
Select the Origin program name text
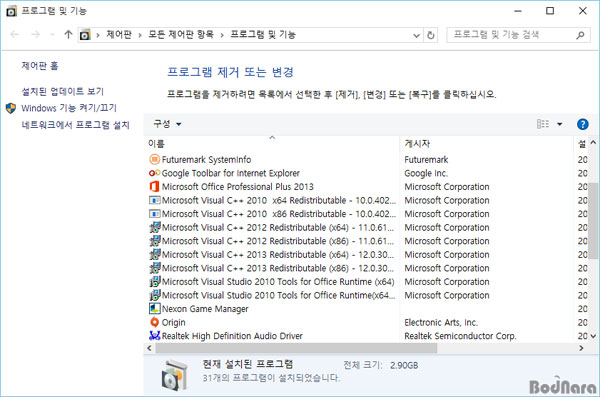173,322
